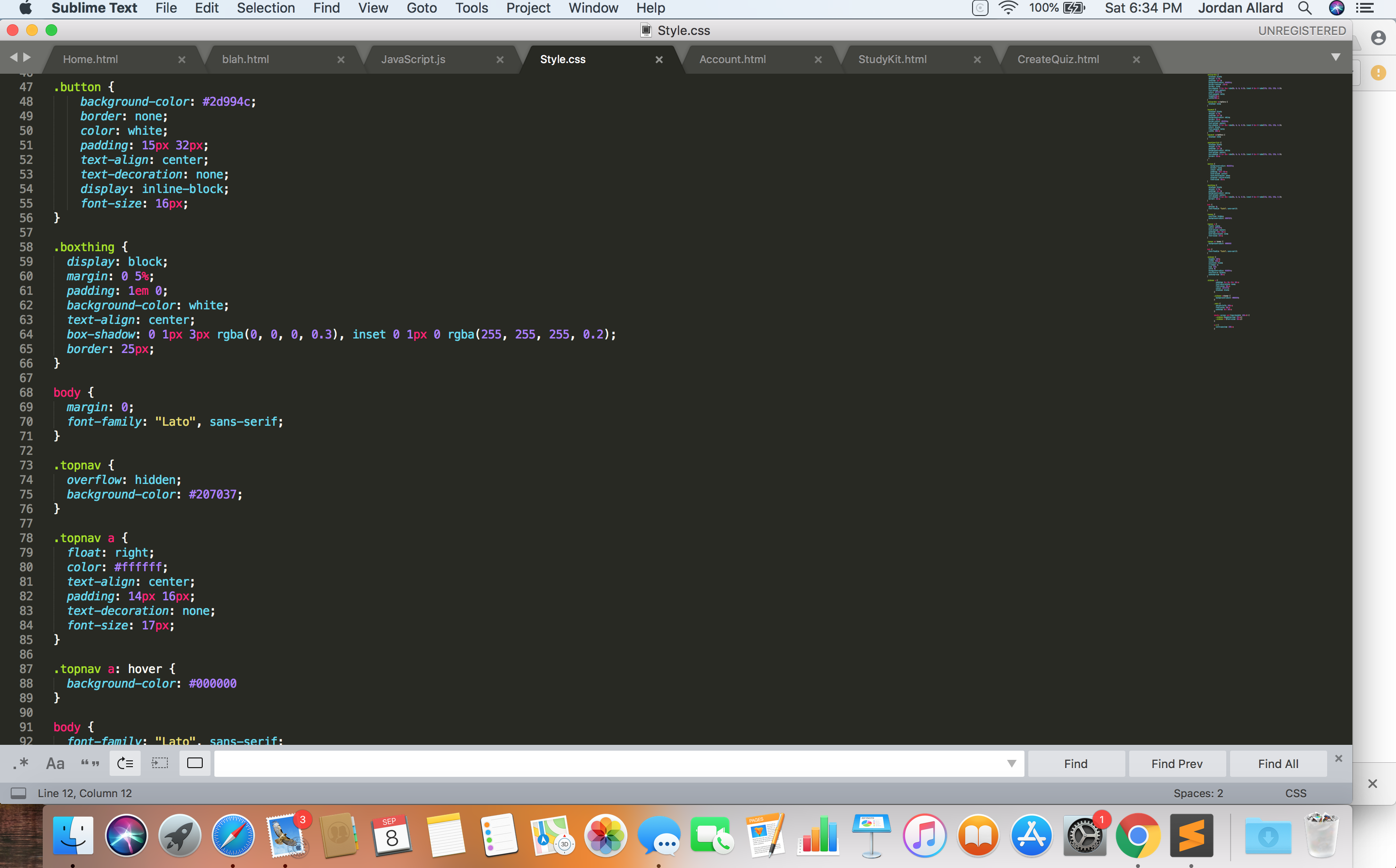Viewport: 1396px width, 868px height.
Task: Switch to the Account.html tab
Action: tap(732, 60)
